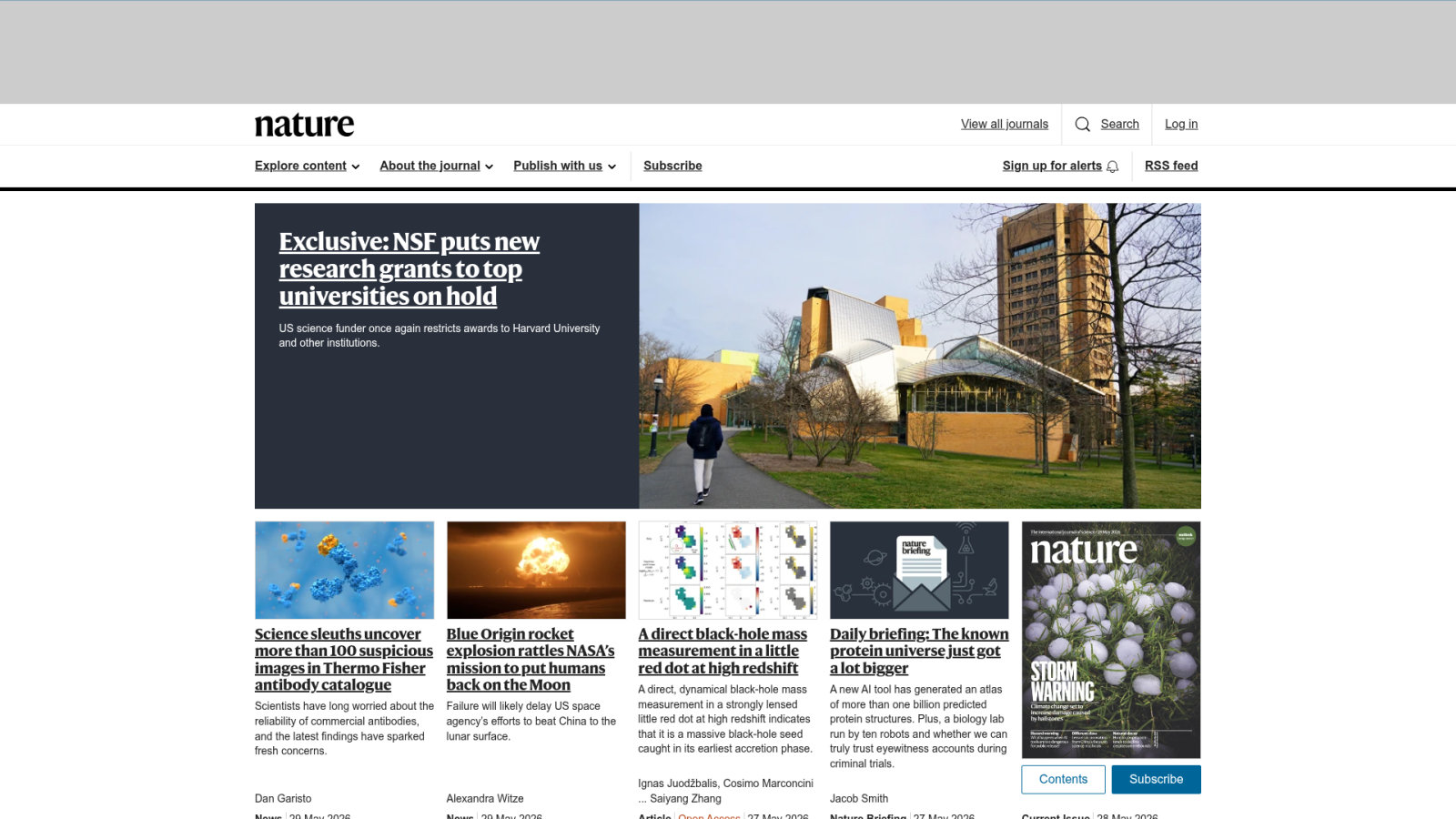Click the black-hole data chart thumbnail
Screen dimensions: 1456x819
point(728,570)
